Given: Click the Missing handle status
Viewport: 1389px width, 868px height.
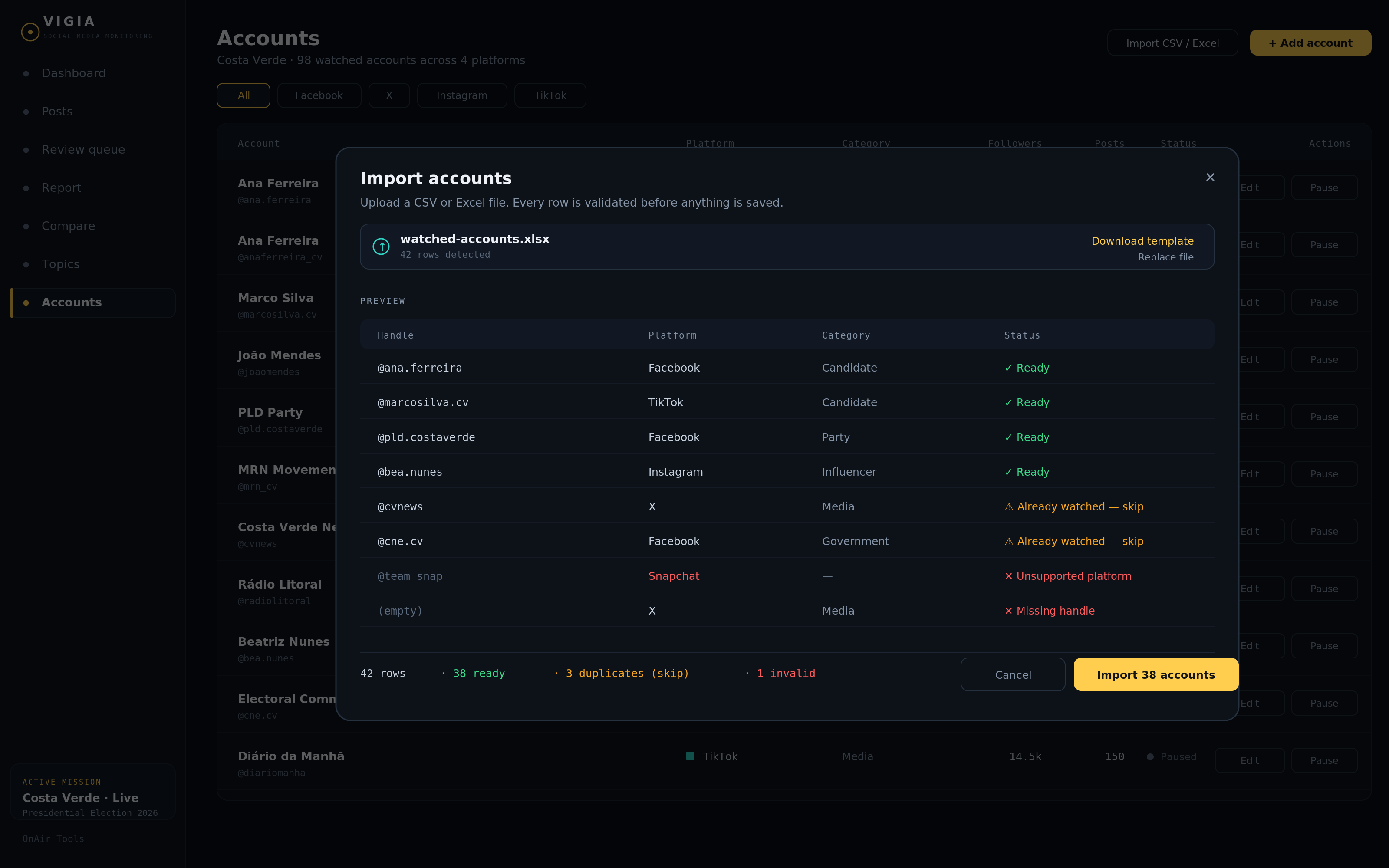Looking at the screenshot, I should tap(1049, 611).
